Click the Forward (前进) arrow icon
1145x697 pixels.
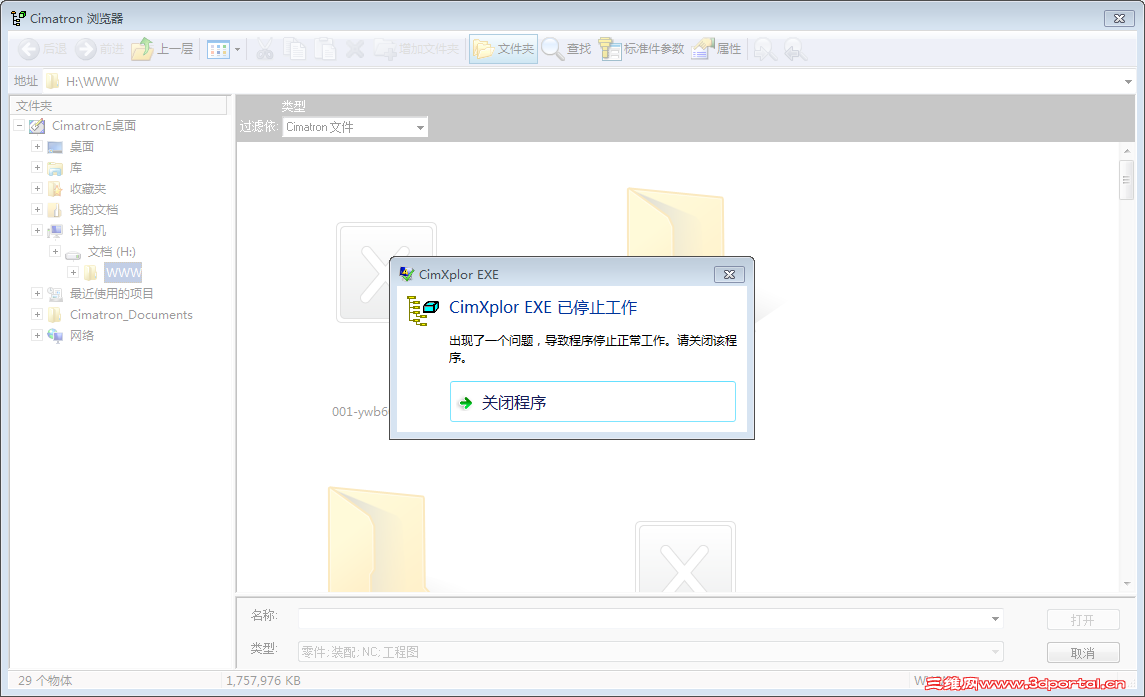click(85, 49)
